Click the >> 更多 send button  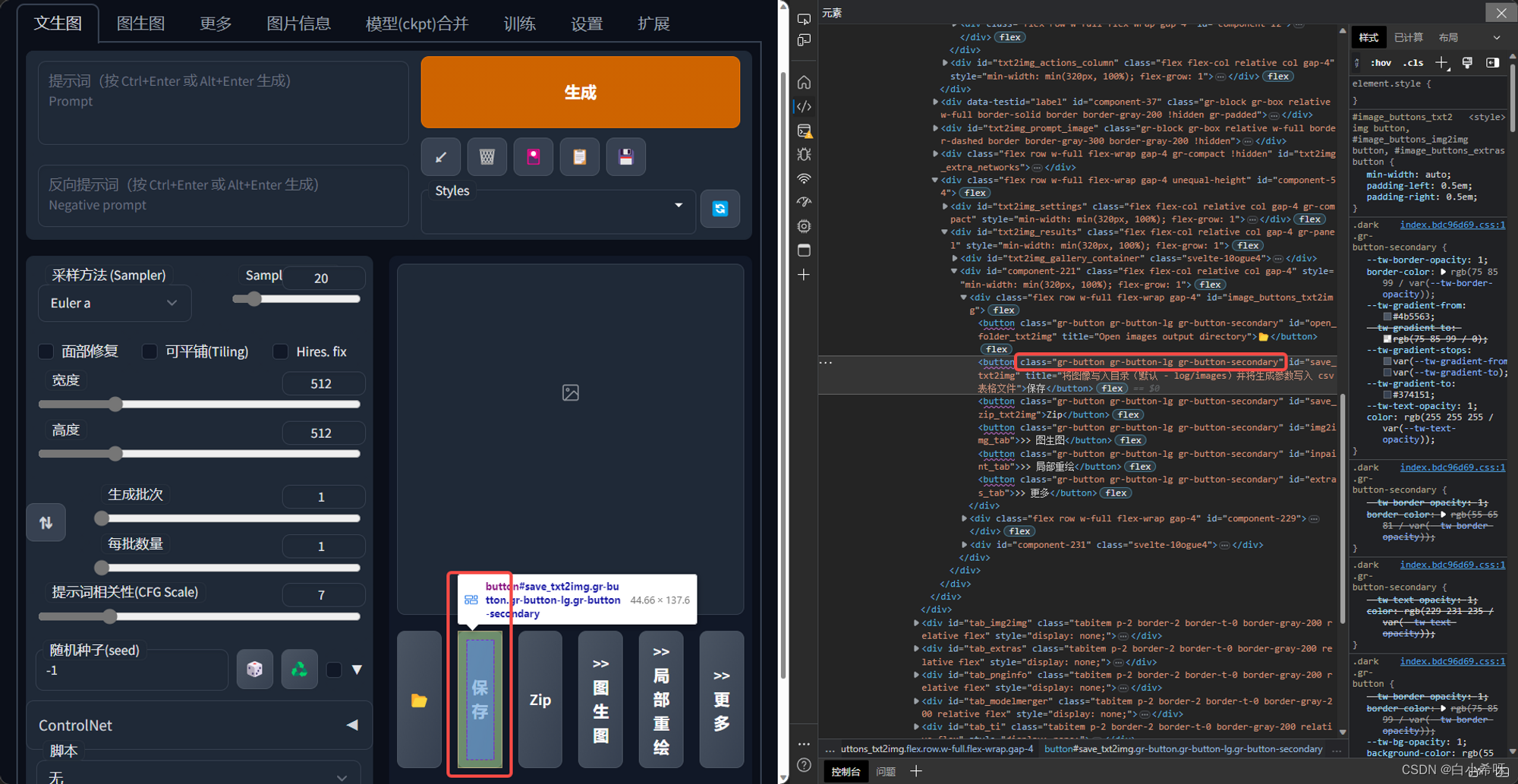click(722, 700)
